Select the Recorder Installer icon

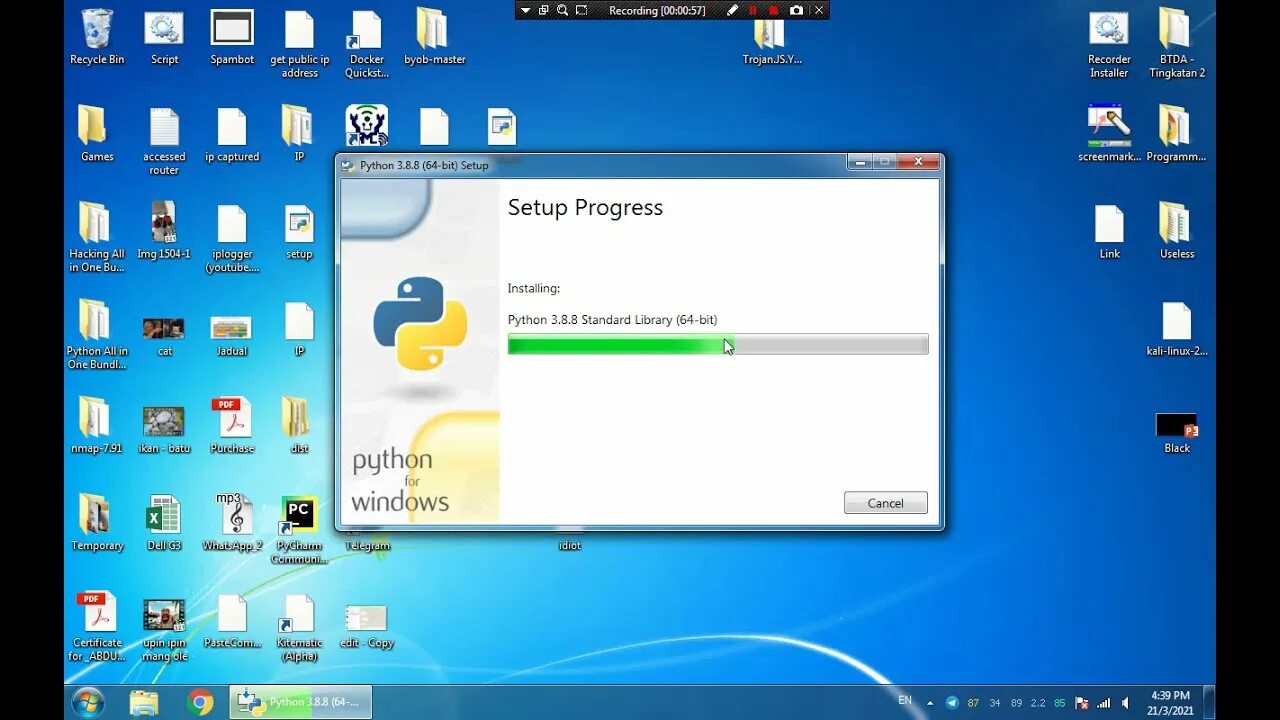coord(1109,44)
